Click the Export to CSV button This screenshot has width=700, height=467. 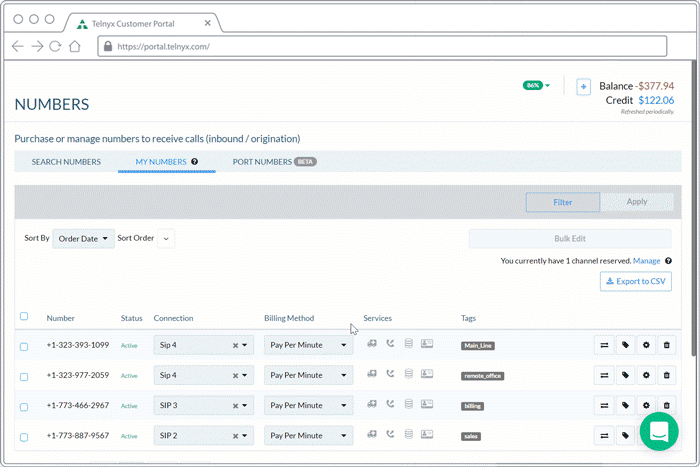tap(636, 281)
